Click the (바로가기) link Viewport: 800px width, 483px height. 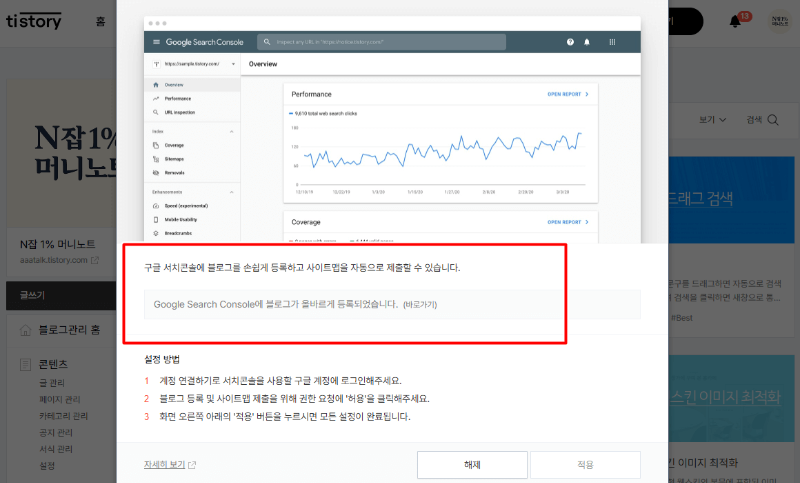click(420, 304)
